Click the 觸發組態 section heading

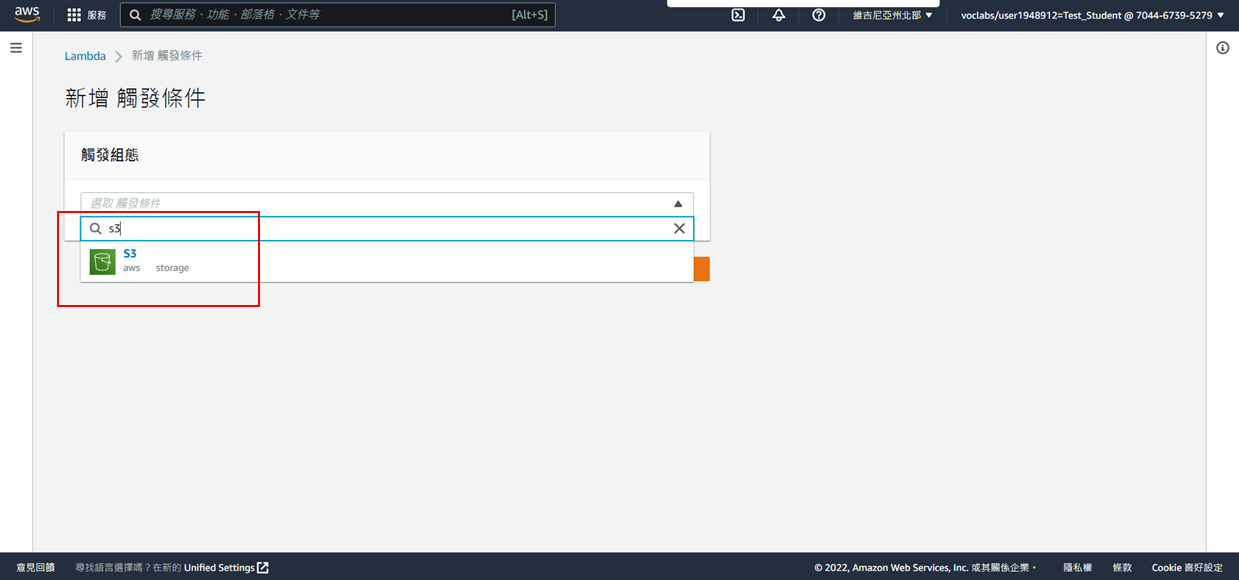[x=110, y=155]
